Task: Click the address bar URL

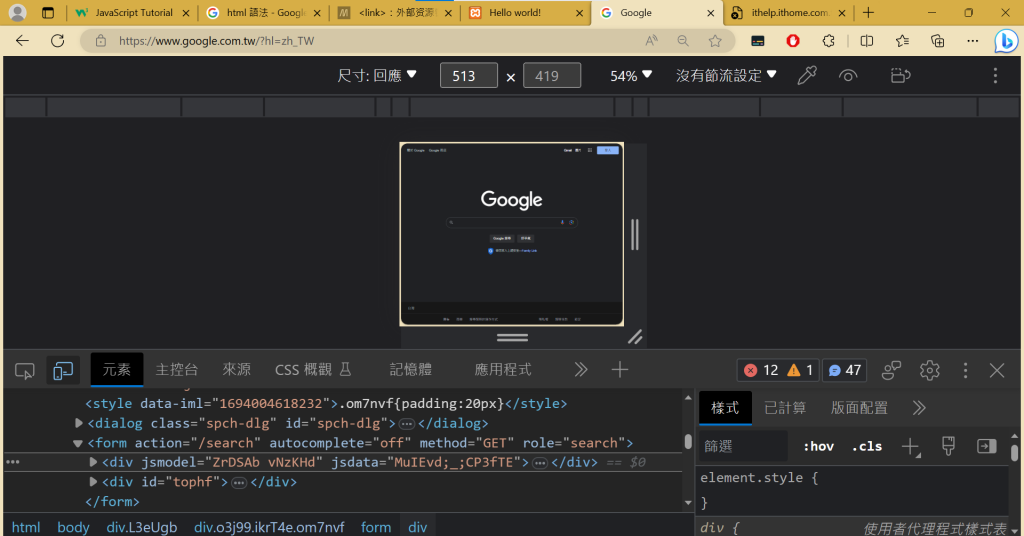Action: 216,40
